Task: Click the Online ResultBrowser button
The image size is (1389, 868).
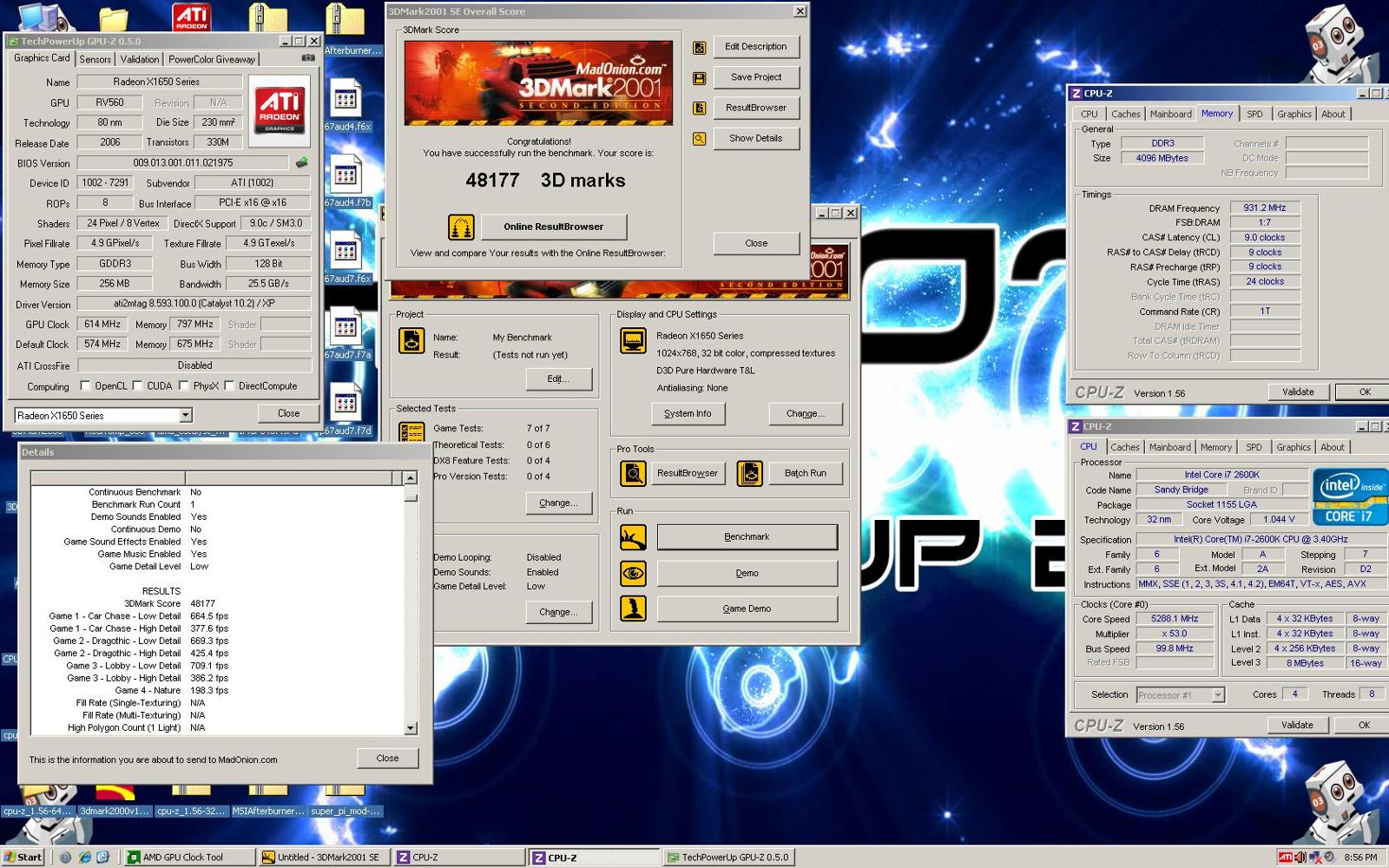Action: click(x=554, y=227)
